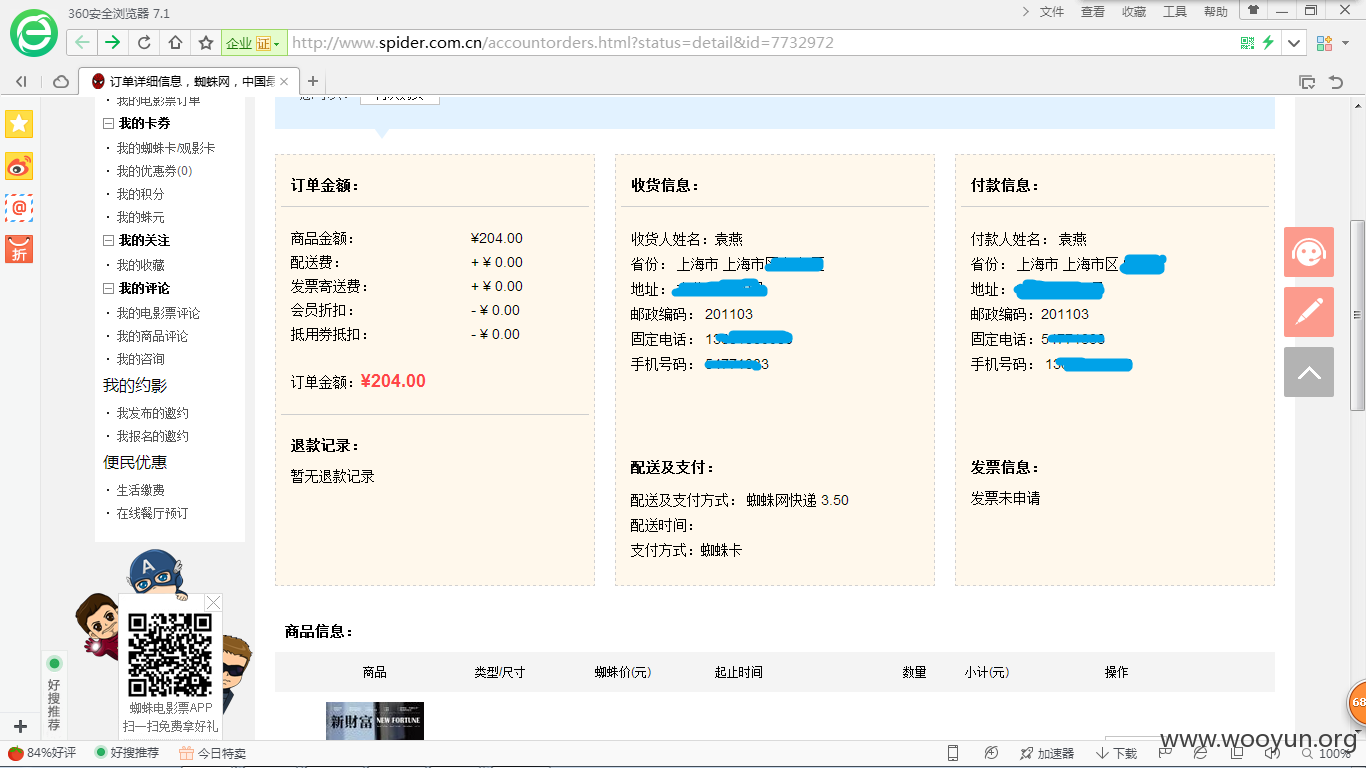
Task: Open the 文件 menu
Action: tap(1052, 12)
